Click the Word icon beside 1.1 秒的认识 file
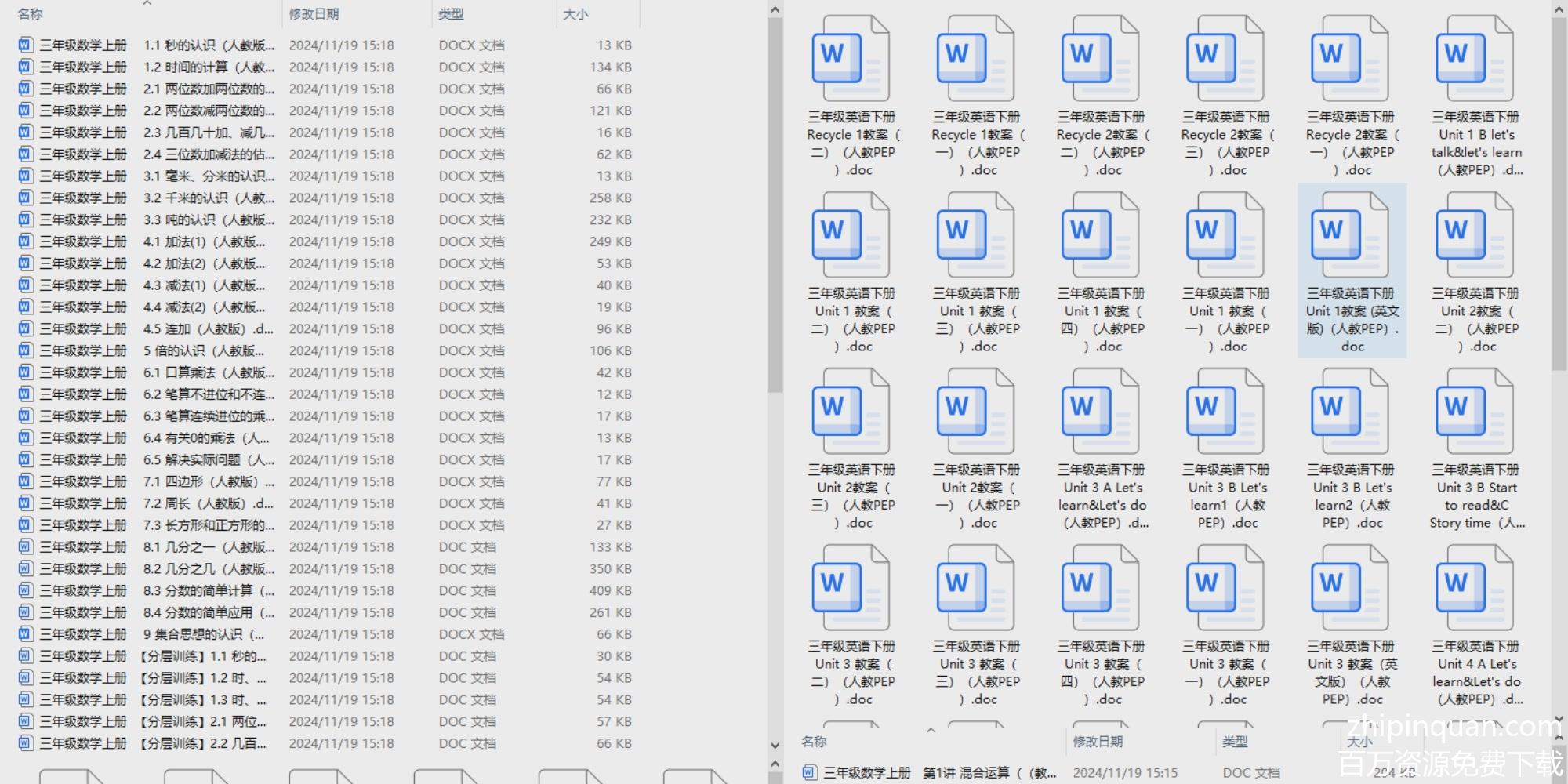Screen dimensions: 1568x784 (26, 45)
